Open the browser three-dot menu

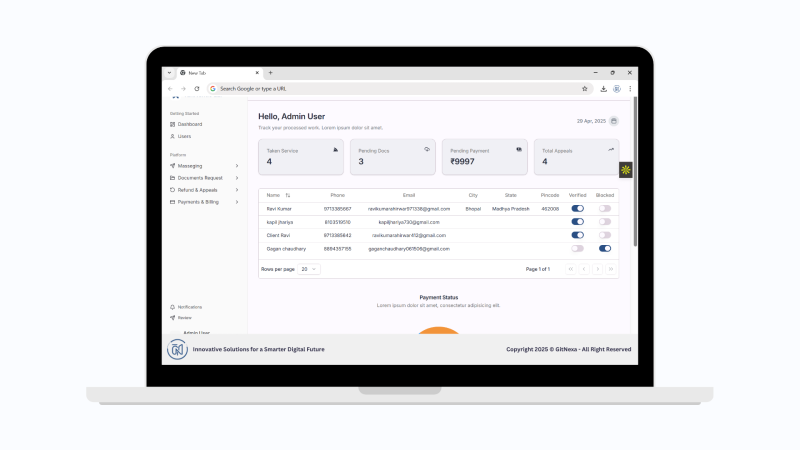point(630,88)
